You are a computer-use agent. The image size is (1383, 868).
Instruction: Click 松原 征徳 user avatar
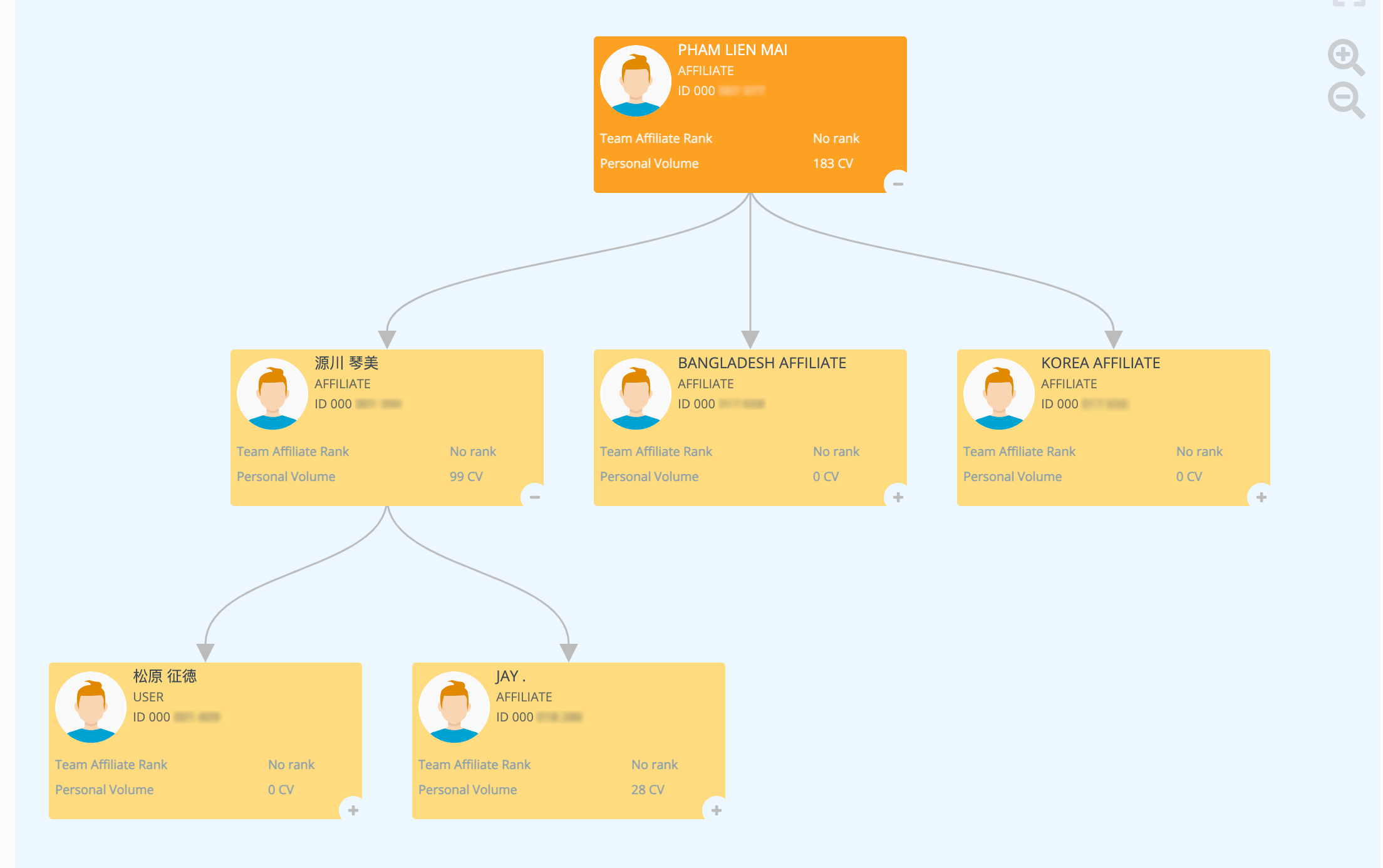pyautogui.click(x=90, y=707)
